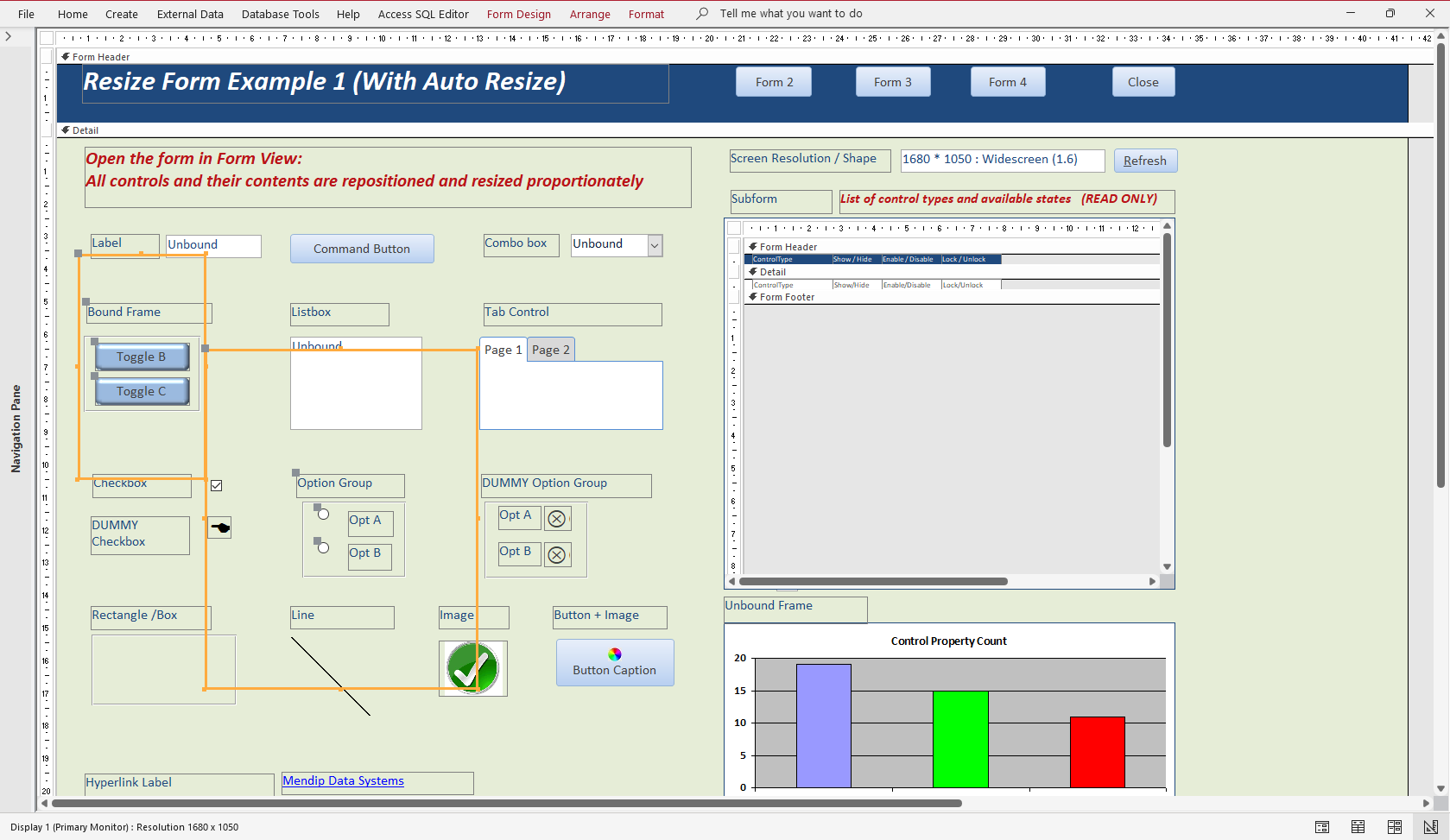This screenshot has height=840, width=1450.
Task: Open Mendip Data Systems hyperlink
Action: coord(343,780)
